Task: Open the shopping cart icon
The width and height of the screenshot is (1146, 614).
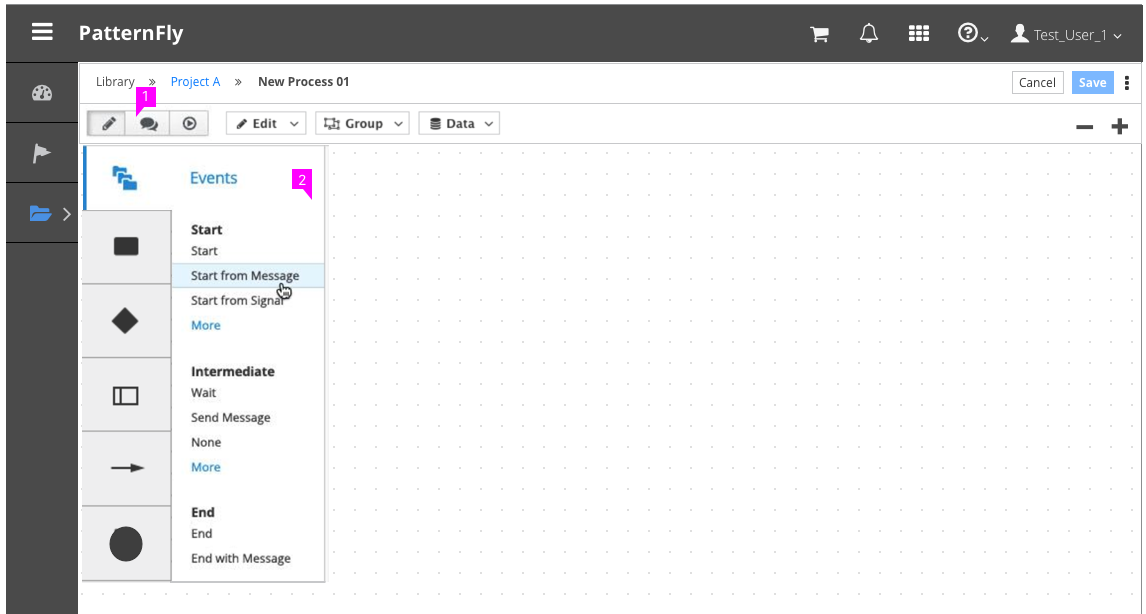Action: pyautogui.click(x=819, y=34)
